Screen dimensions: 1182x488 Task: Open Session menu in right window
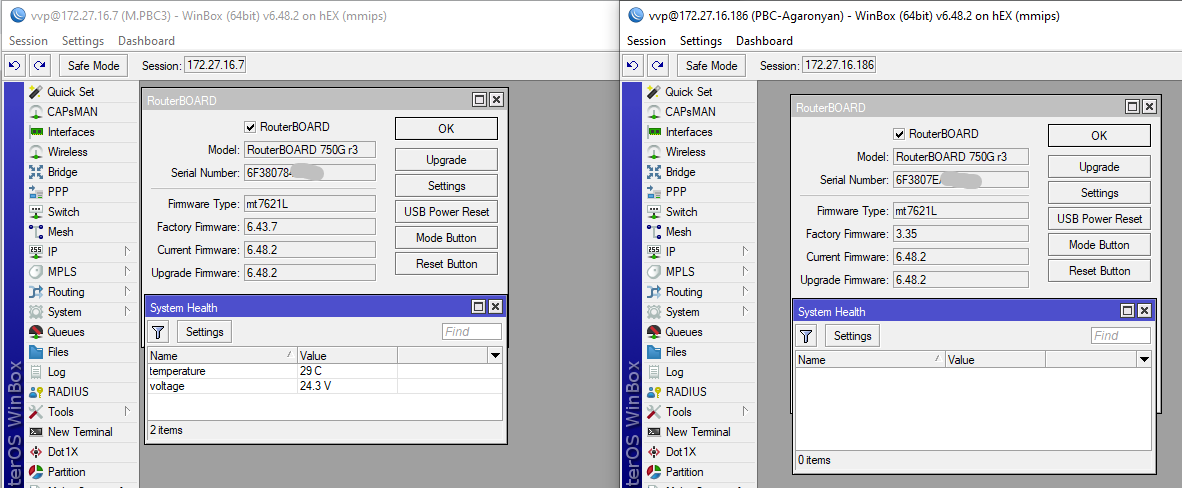coord(646,41)
